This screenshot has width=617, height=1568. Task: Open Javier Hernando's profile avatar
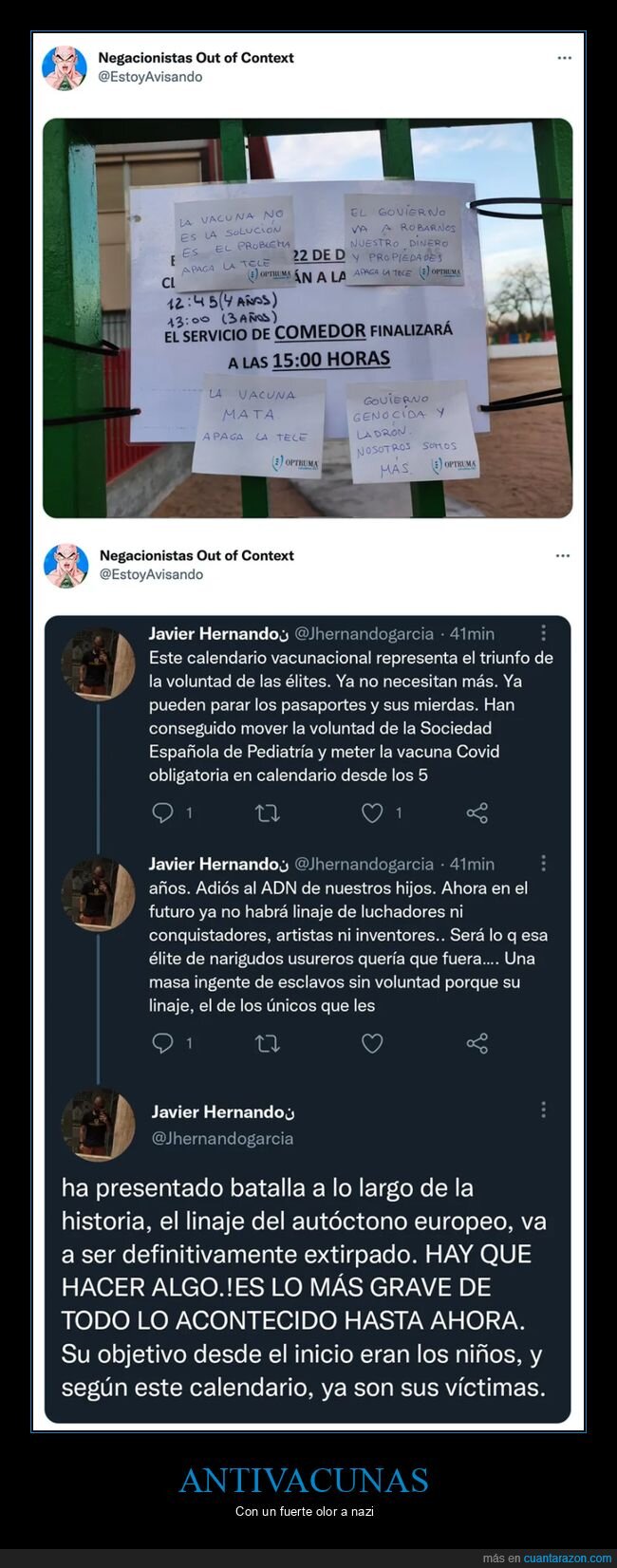click(x=99, y=655)
